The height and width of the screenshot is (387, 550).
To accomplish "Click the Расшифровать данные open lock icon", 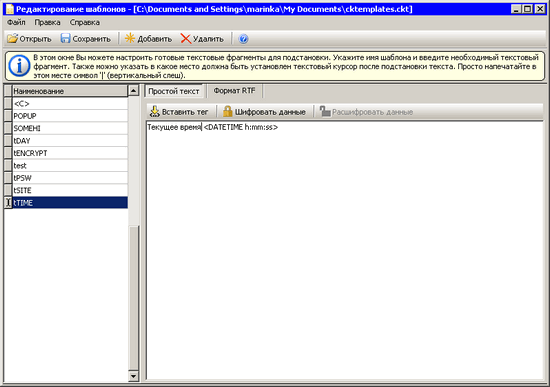I will coord(325,112).
